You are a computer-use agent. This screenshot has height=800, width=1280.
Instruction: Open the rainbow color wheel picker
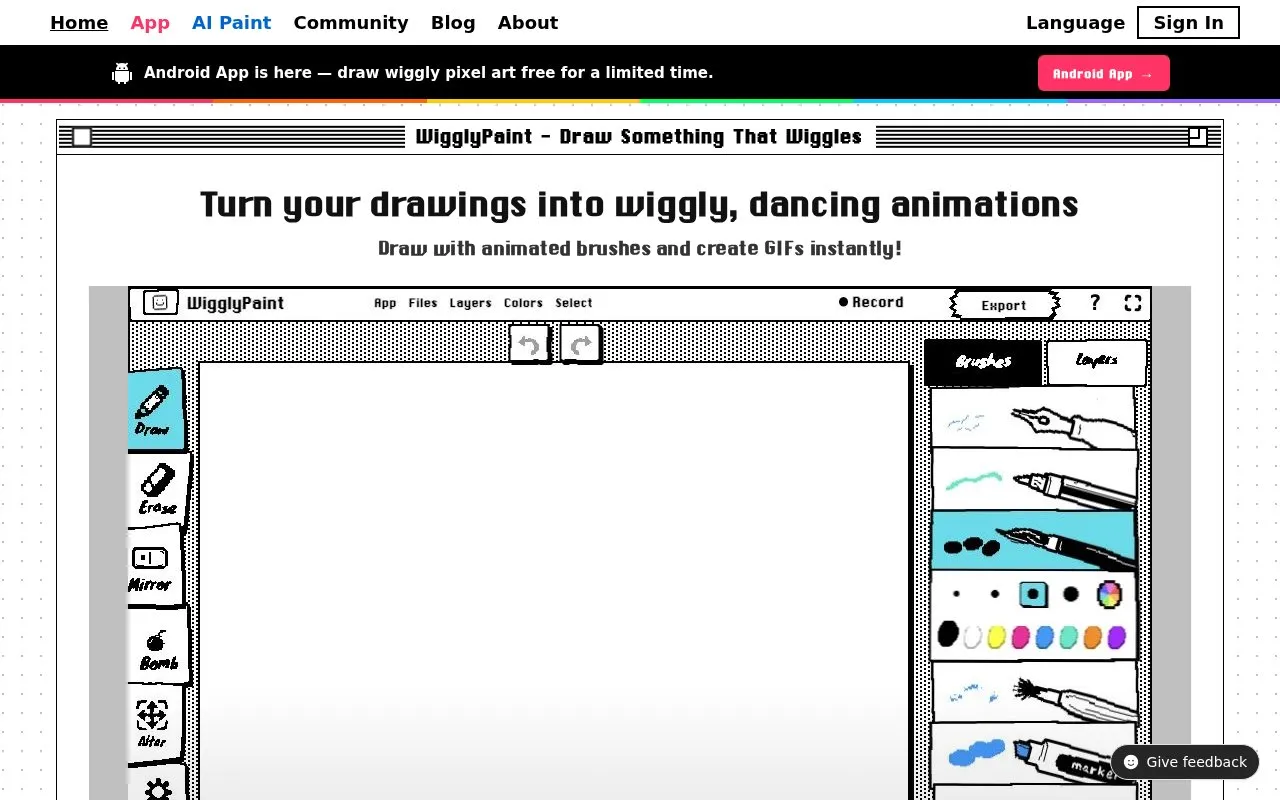click(1109, 595)
